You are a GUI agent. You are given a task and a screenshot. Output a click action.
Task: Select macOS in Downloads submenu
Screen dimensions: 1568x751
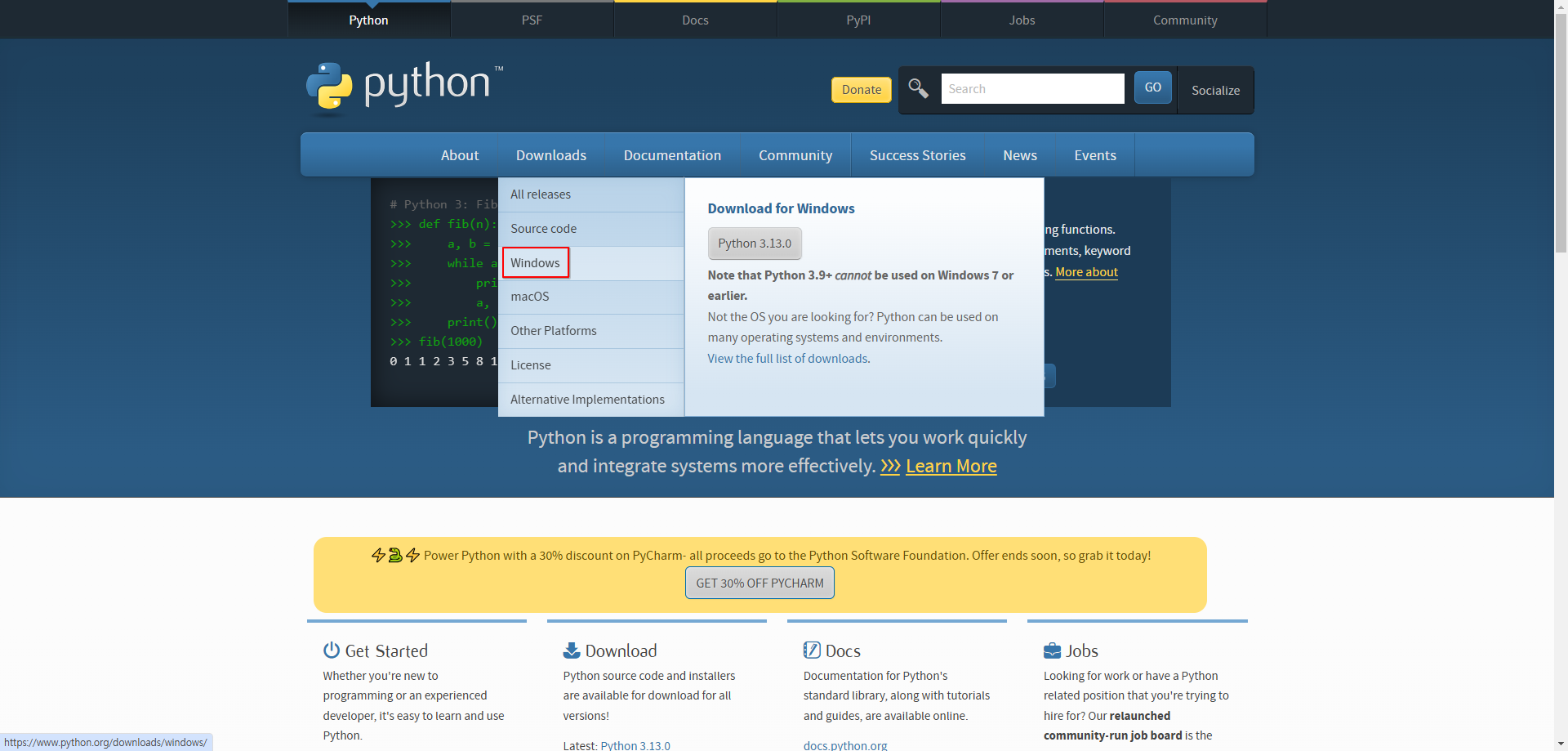tap(591, 297)
